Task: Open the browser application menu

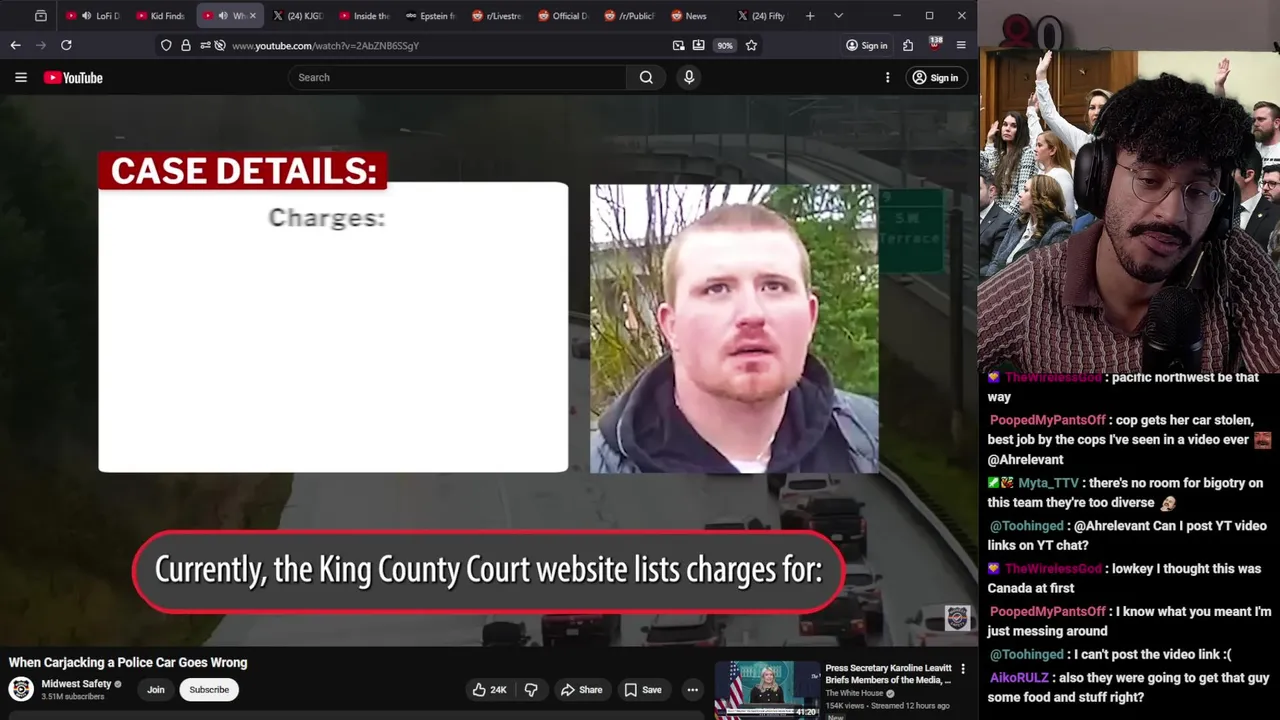Action: click(961, 45)
